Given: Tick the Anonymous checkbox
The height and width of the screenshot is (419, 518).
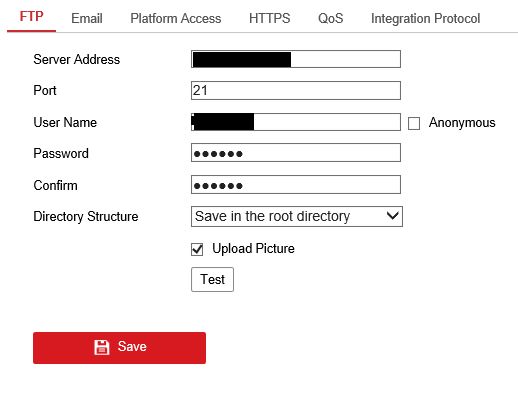Looking at the screenshot, I should (x=414, y=123).
